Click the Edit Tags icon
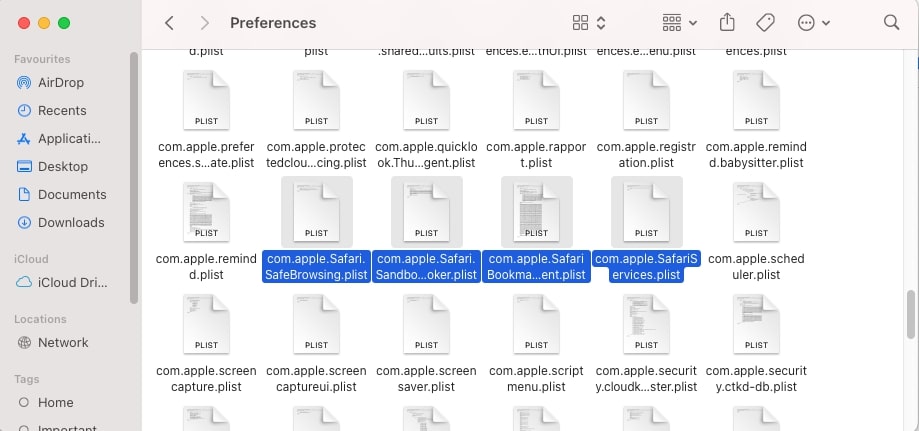Screen dimensions: 919x431 click(765, 23)
